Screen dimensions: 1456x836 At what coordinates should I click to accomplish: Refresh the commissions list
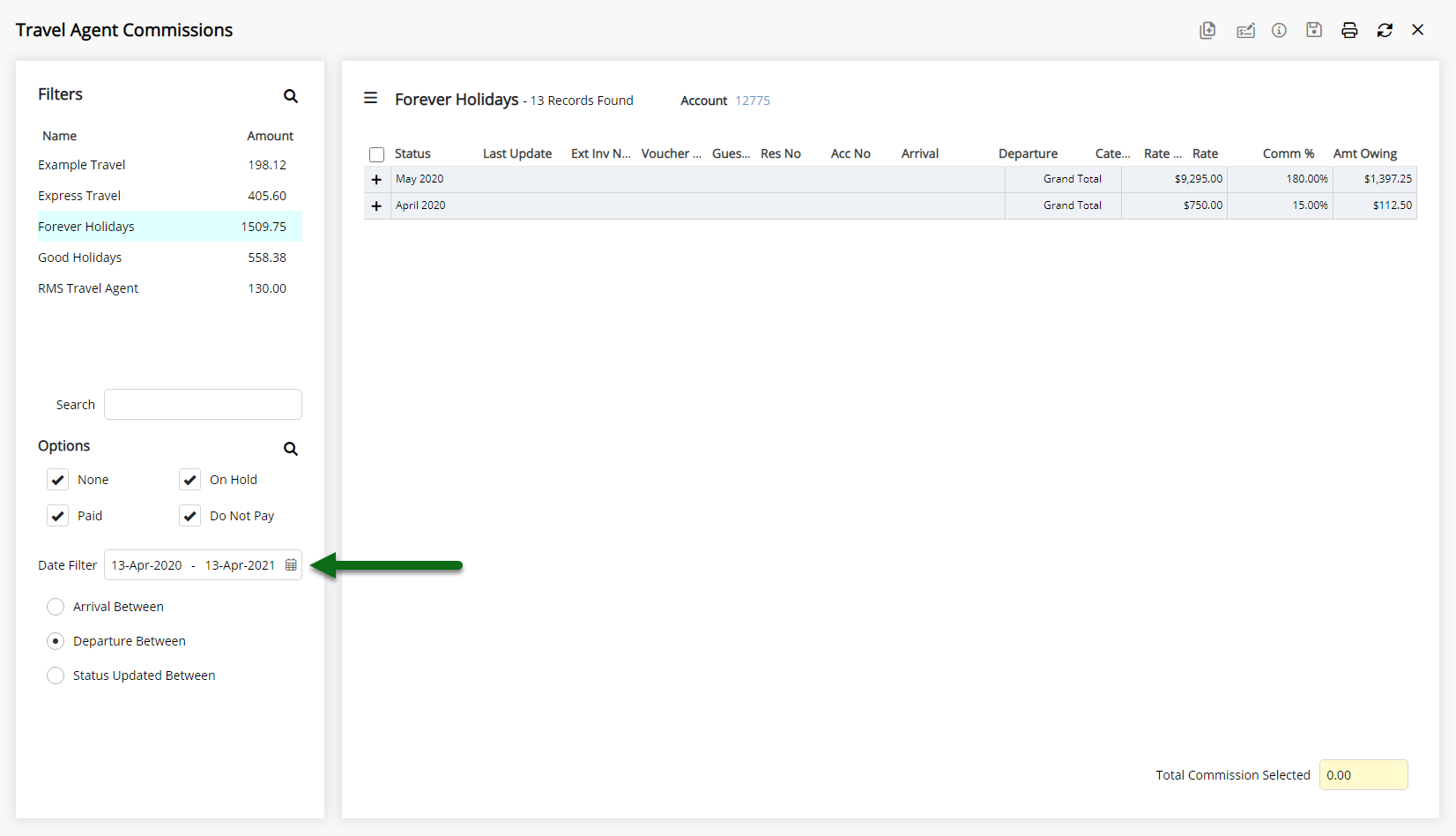pyautogui.click(x=1385, y=30)
